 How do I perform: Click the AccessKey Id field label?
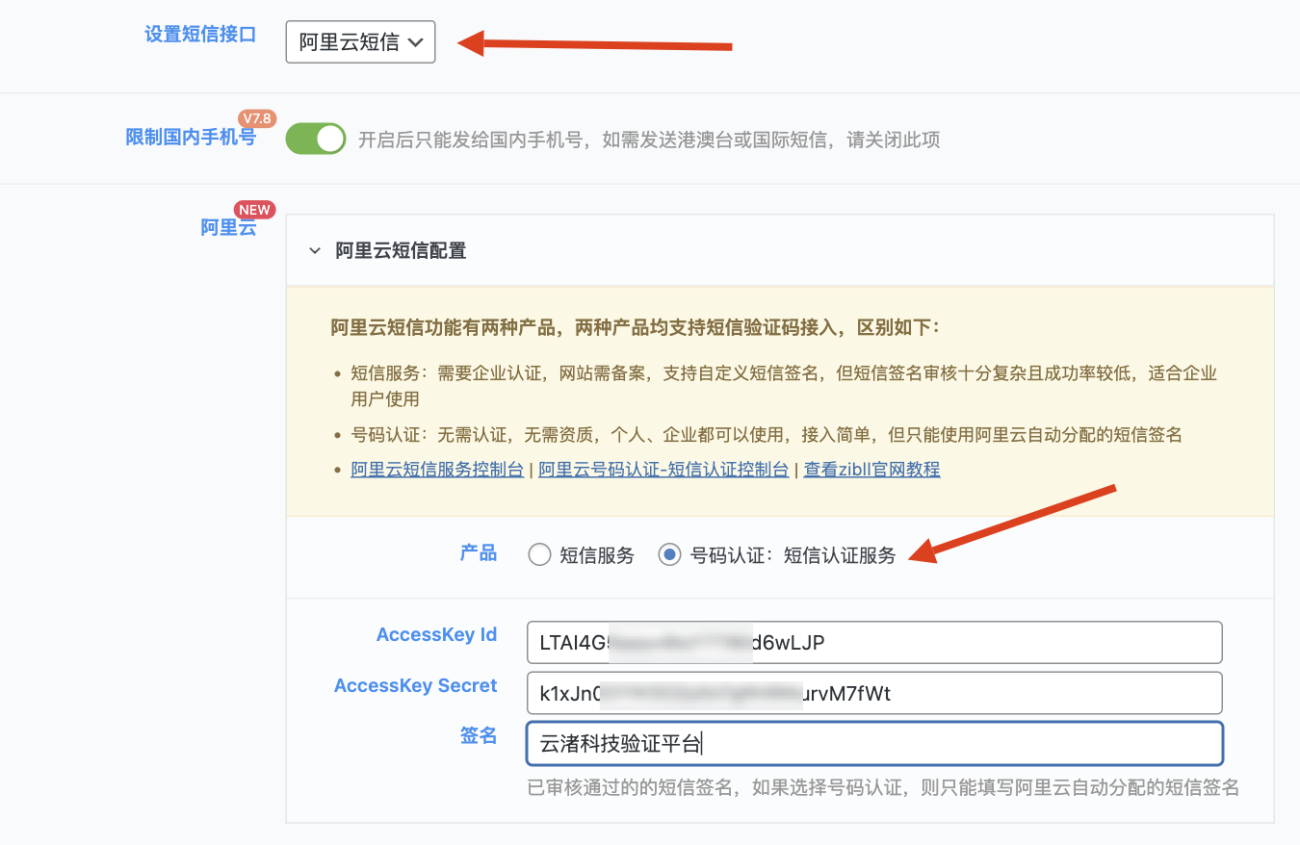tap(436, 634)
